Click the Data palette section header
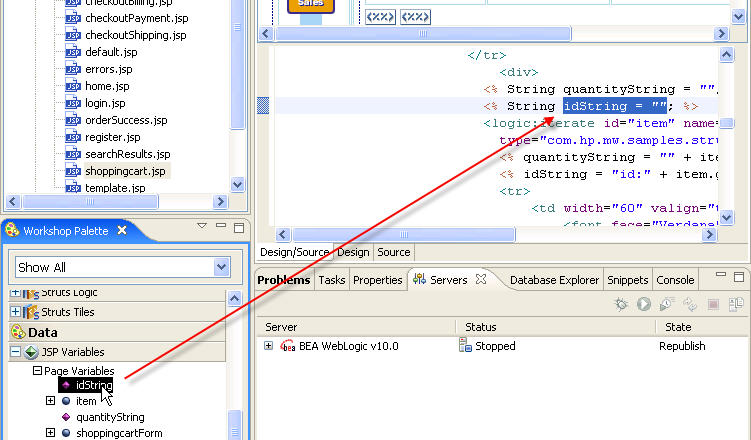 (117, 332)
